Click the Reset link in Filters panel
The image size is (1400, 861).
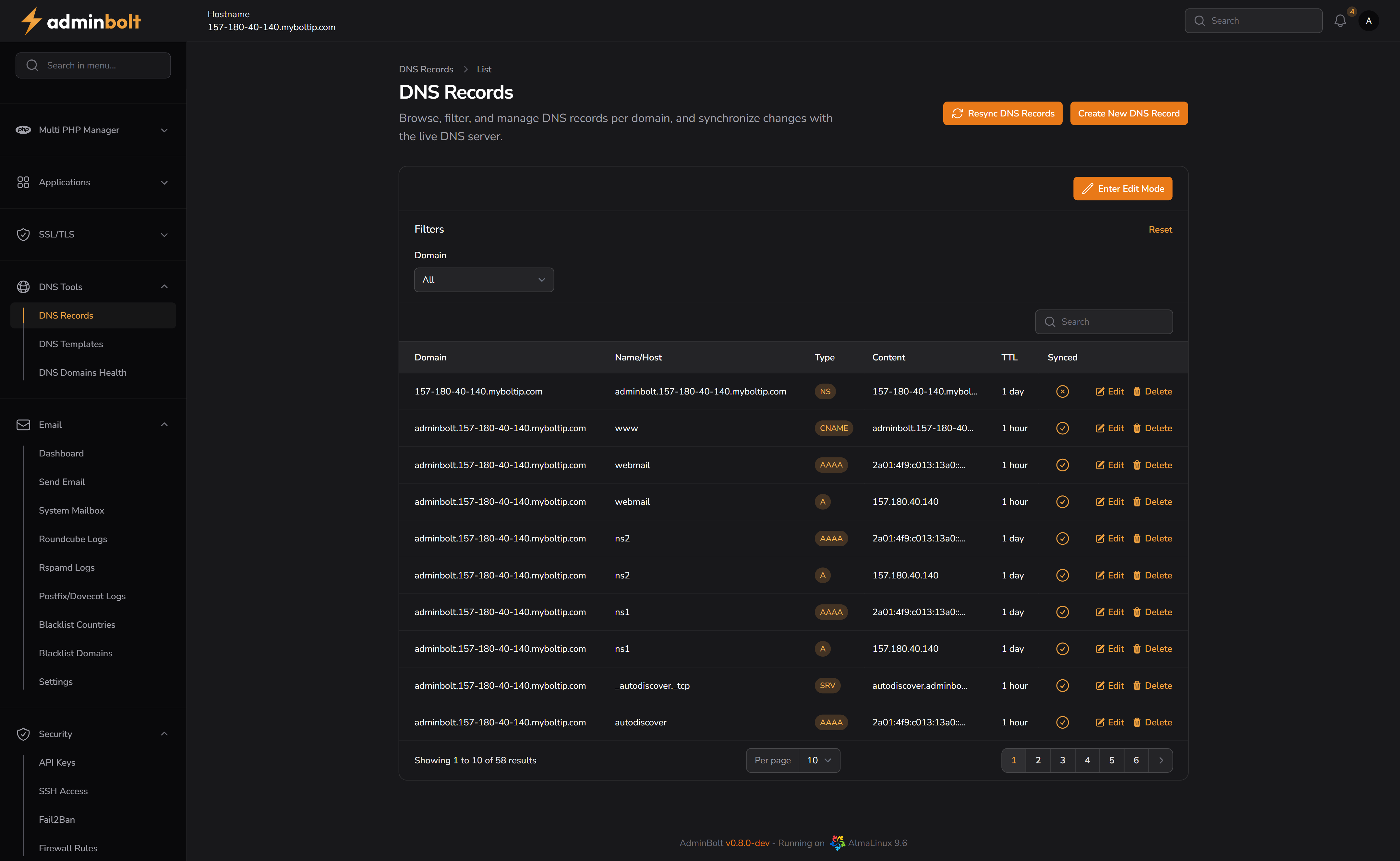click(x=1160, y=229)
